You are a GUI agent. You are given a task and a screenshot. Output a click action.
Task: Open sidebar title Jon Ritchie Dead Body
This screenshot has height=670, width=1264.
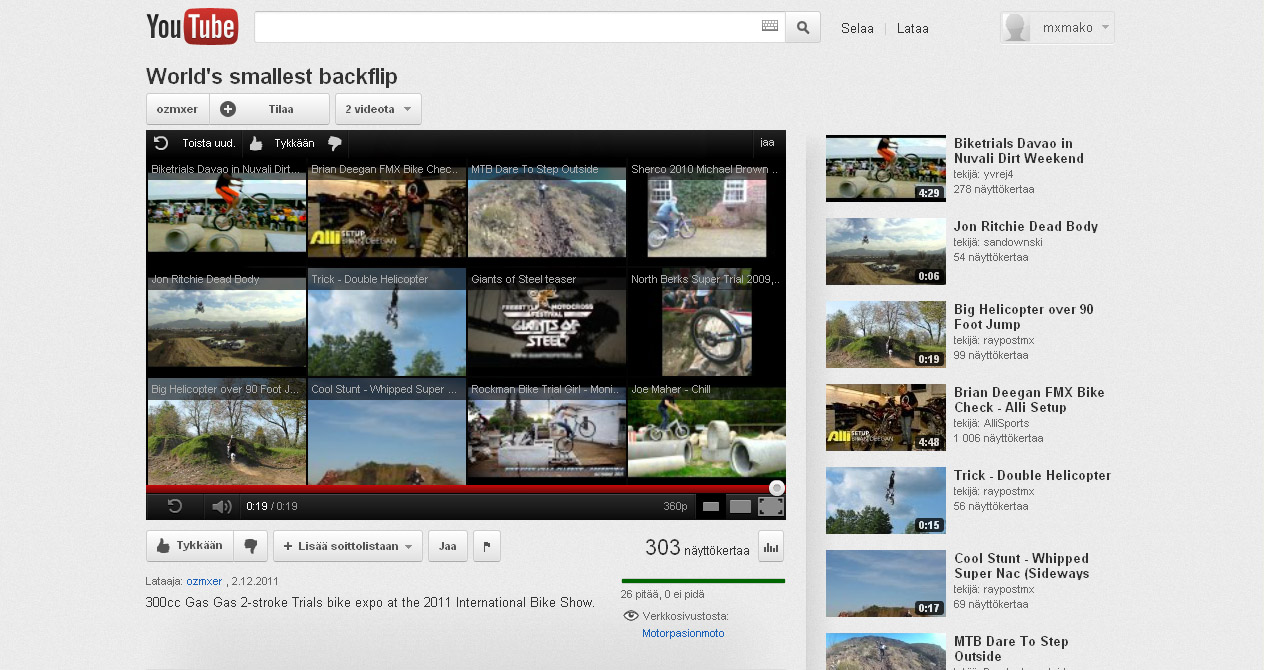1026,227
